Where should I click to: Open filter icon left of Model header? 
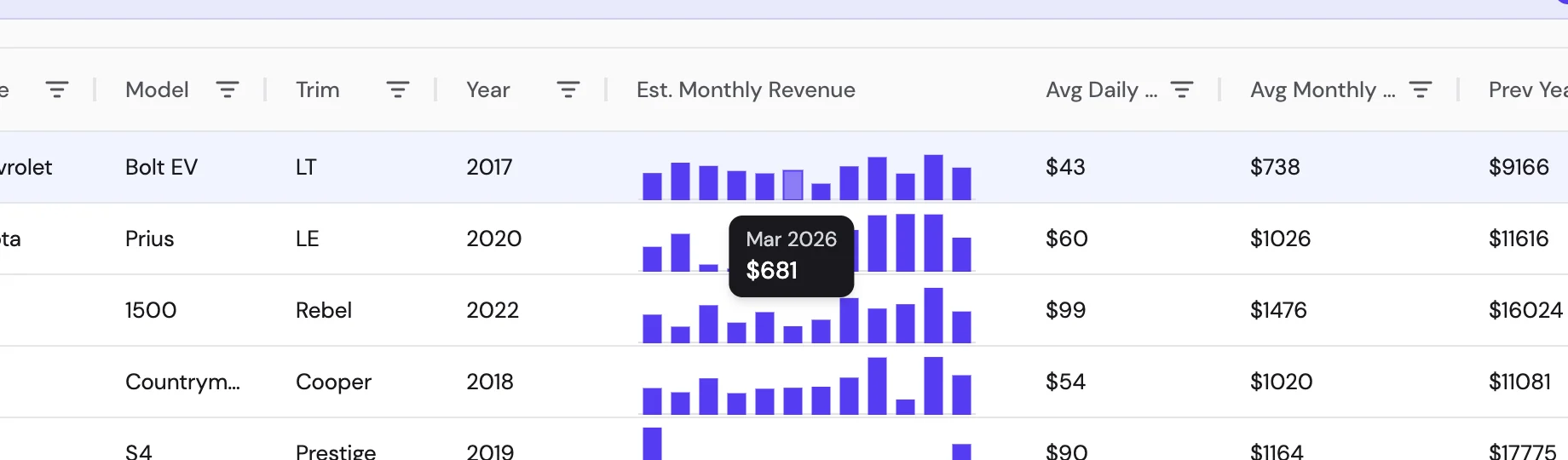(x=57, y=89)
